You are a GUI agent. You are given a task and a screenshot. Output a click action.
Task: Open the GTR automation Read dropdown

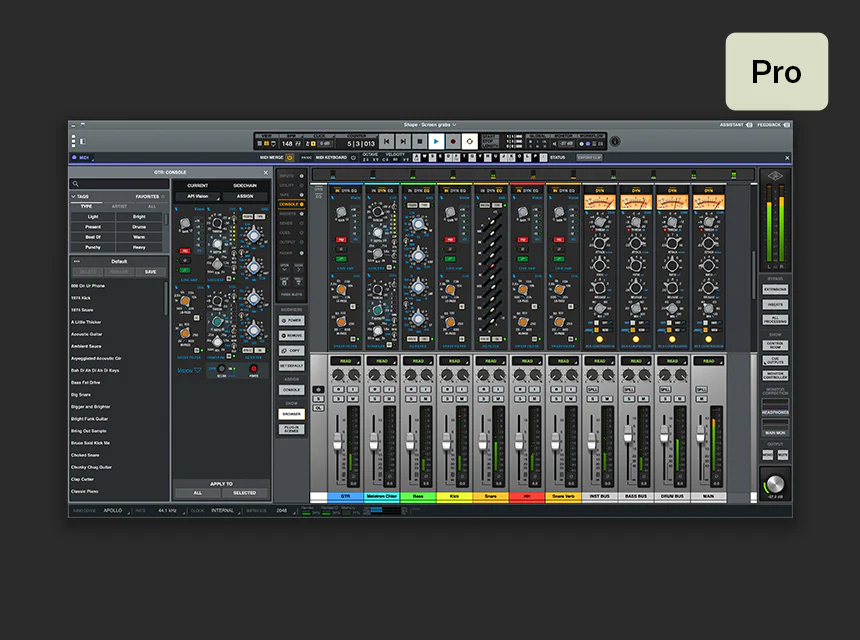[x=346, y=361]
